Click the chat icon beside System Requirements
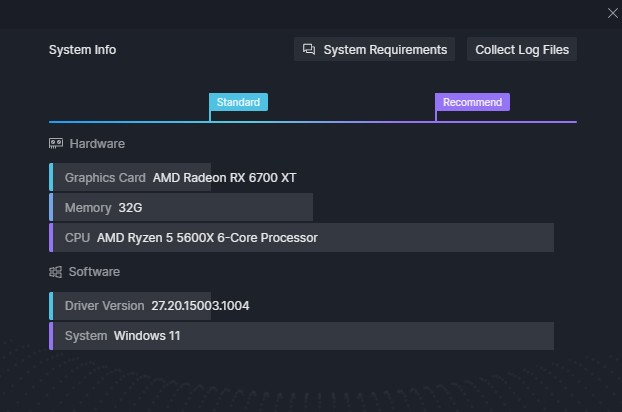This screenshot has height=412, width=622. (x=309, y=49)
